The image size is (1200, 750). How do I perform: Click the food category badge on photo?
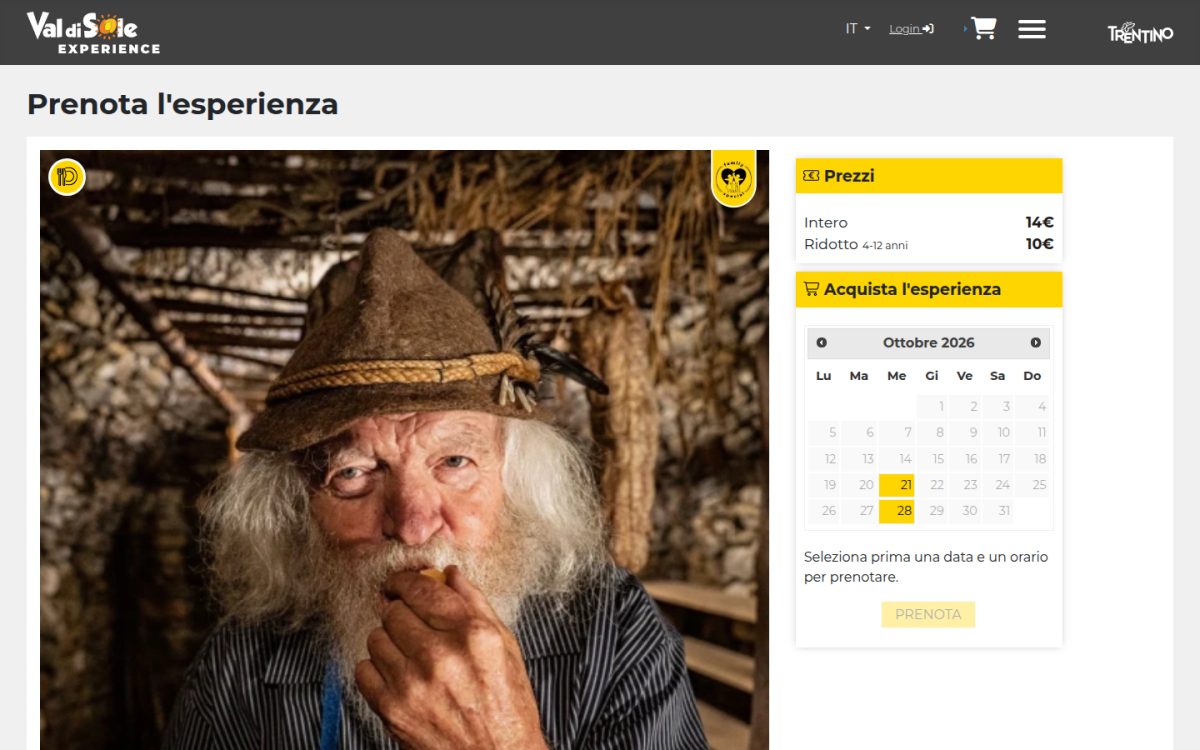67,177
